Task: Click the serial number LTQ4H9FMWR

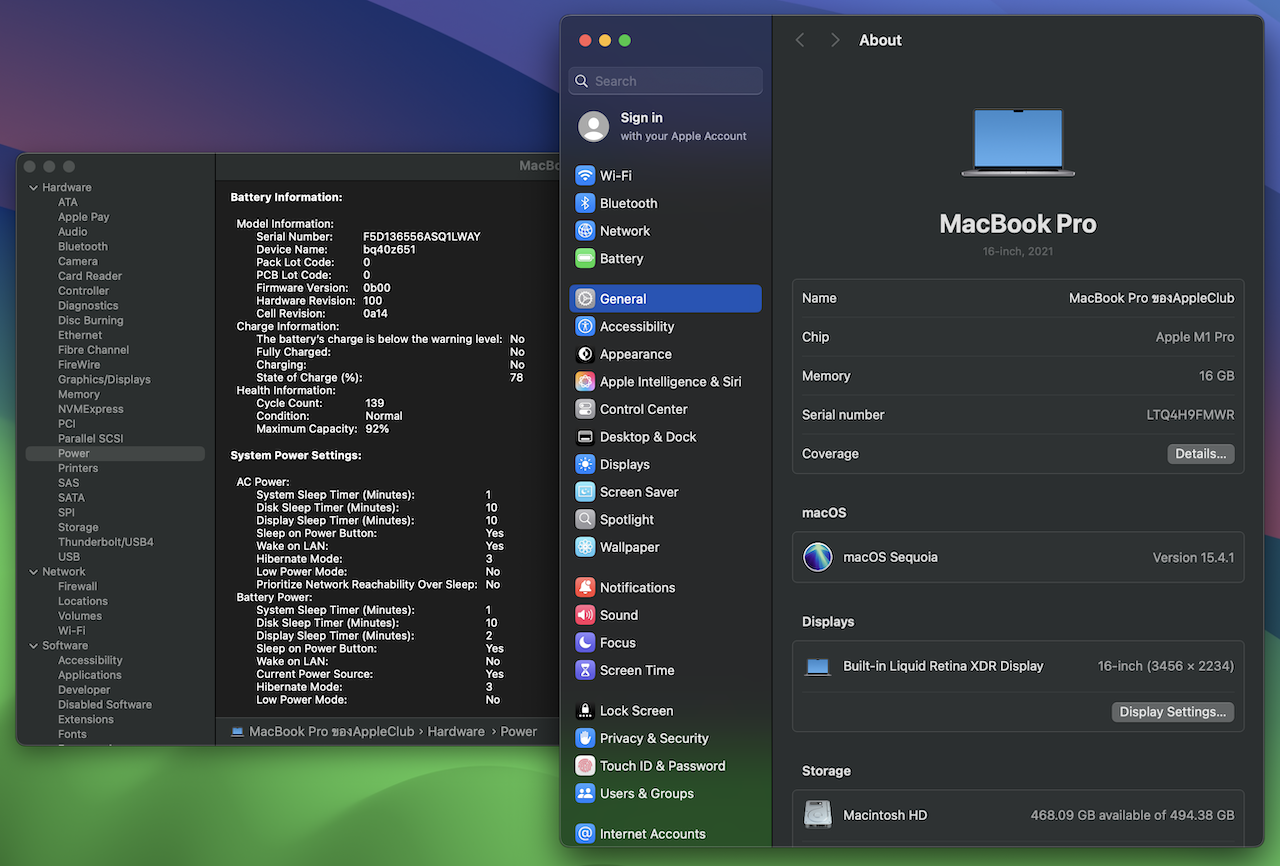Action: pyautogui.click(x=1190, y=415)
